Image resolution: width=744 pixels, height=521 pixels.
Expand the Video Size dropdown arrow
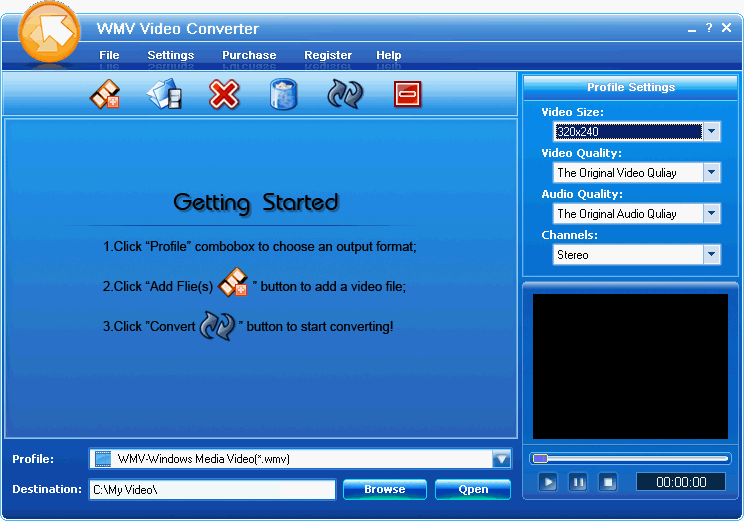[712, 131]
